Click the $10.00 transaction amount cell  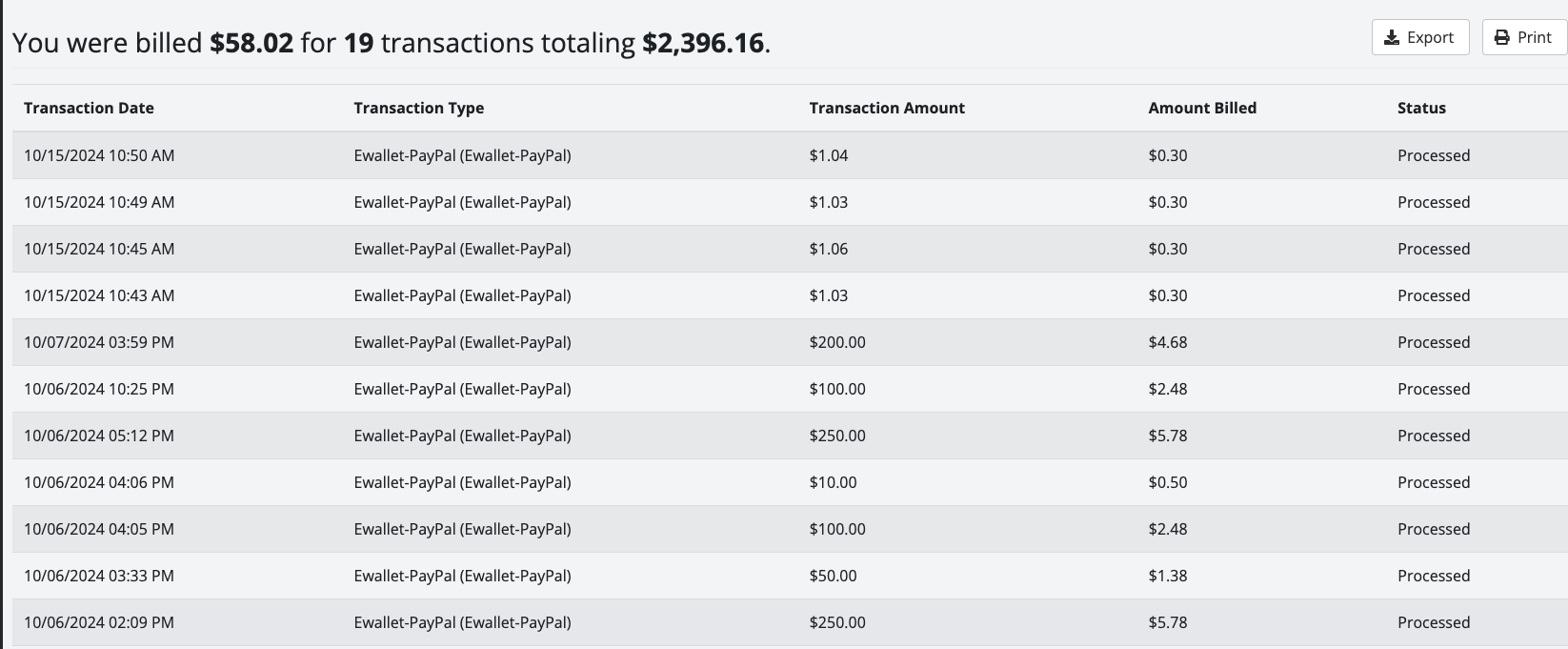pyautogui.click(x=833, y=482)
